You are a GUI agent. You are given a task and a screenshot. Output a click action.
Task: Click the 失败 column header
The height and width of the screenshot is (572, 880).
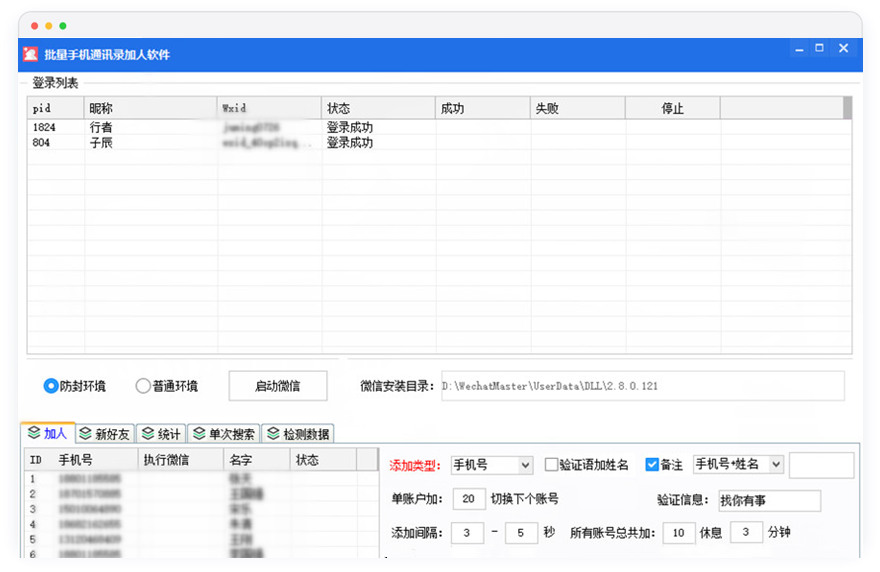pos(578,108)
